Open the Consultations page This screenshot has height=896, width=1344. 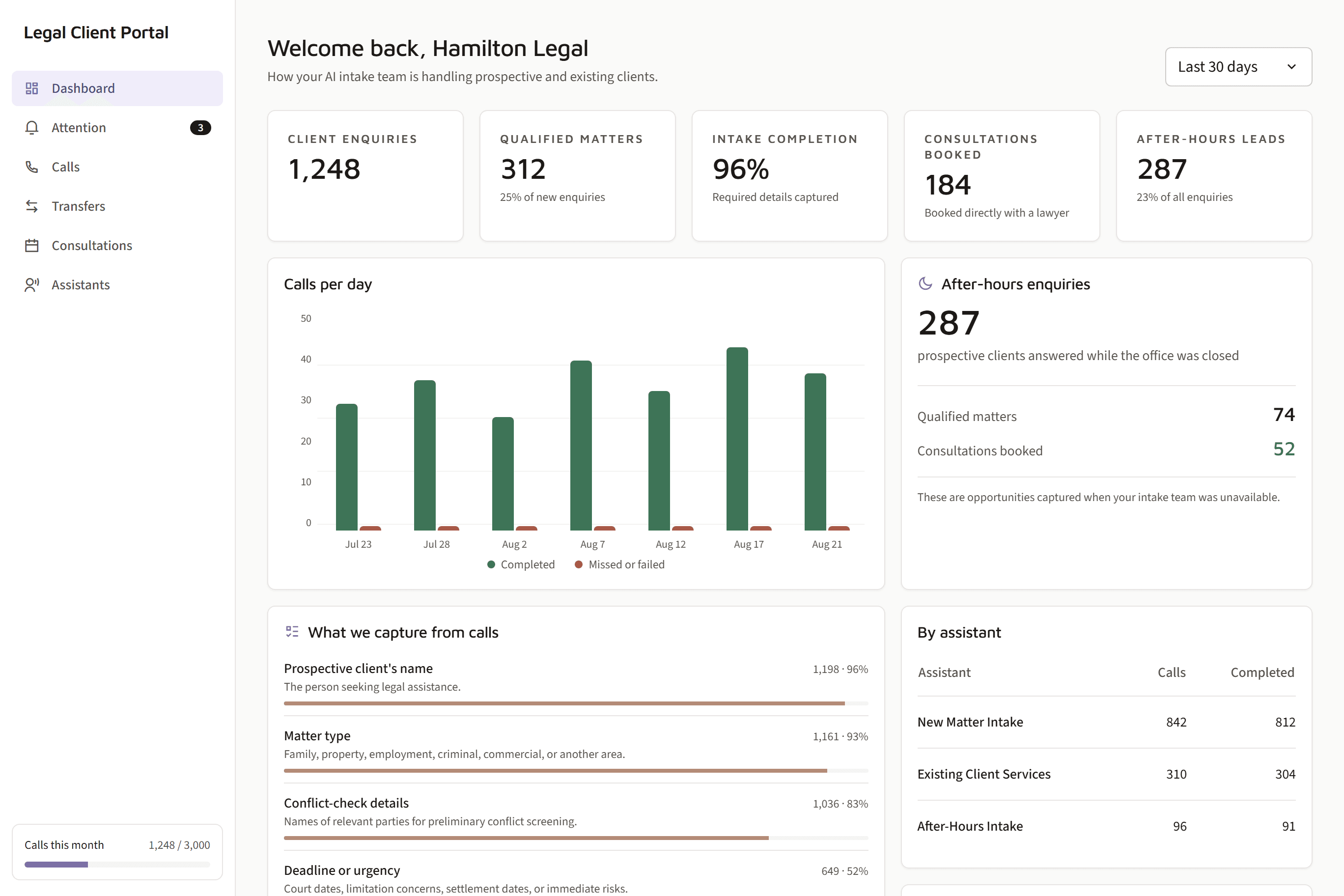(x=117, y=245)
